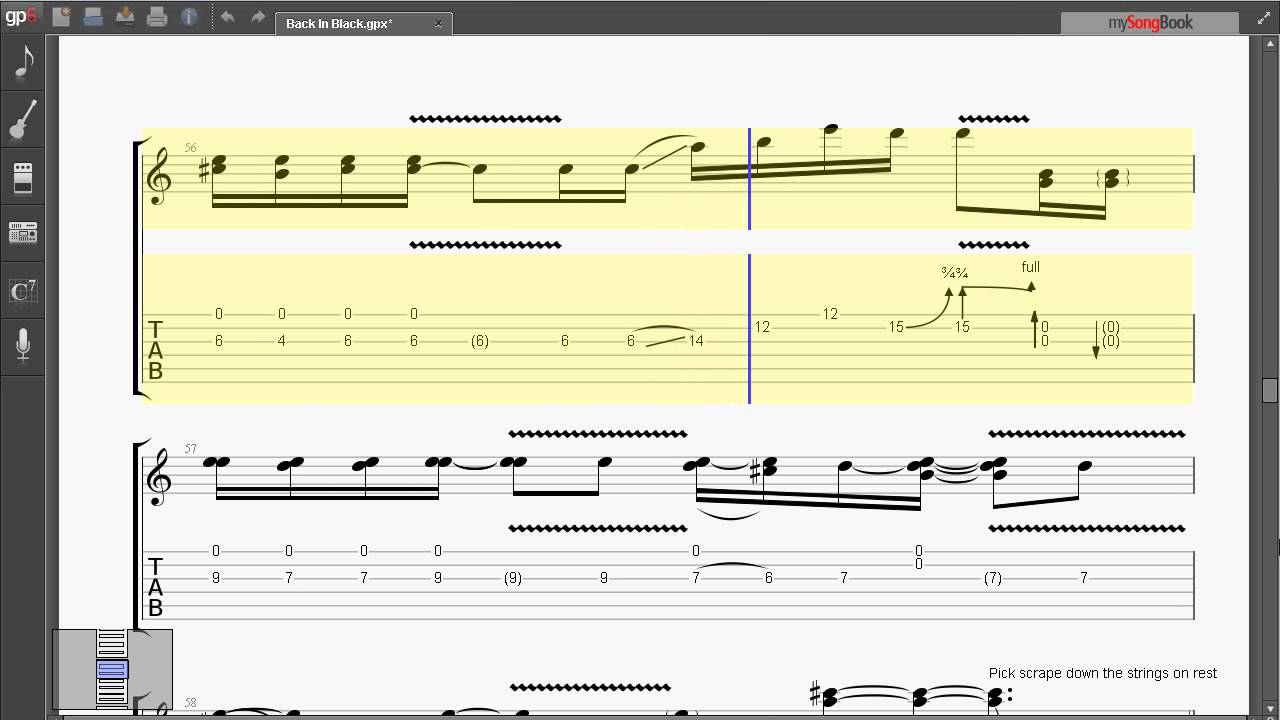Click the 'full' bend label
Screen dimensions: 1280x720
[x=1031, y=267]
